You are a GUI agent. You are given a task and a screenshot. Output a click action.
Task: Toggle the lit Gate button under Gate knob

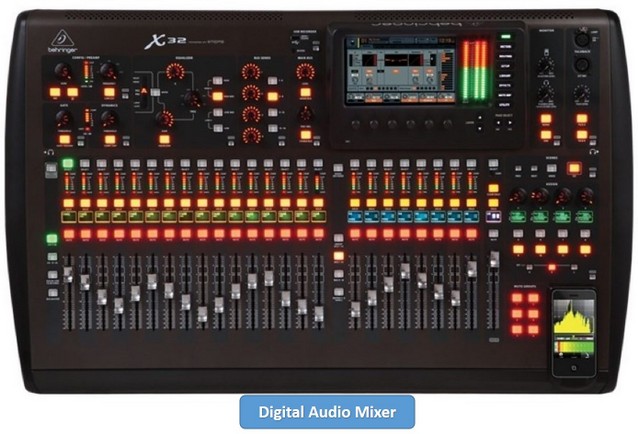click(64, 140)
